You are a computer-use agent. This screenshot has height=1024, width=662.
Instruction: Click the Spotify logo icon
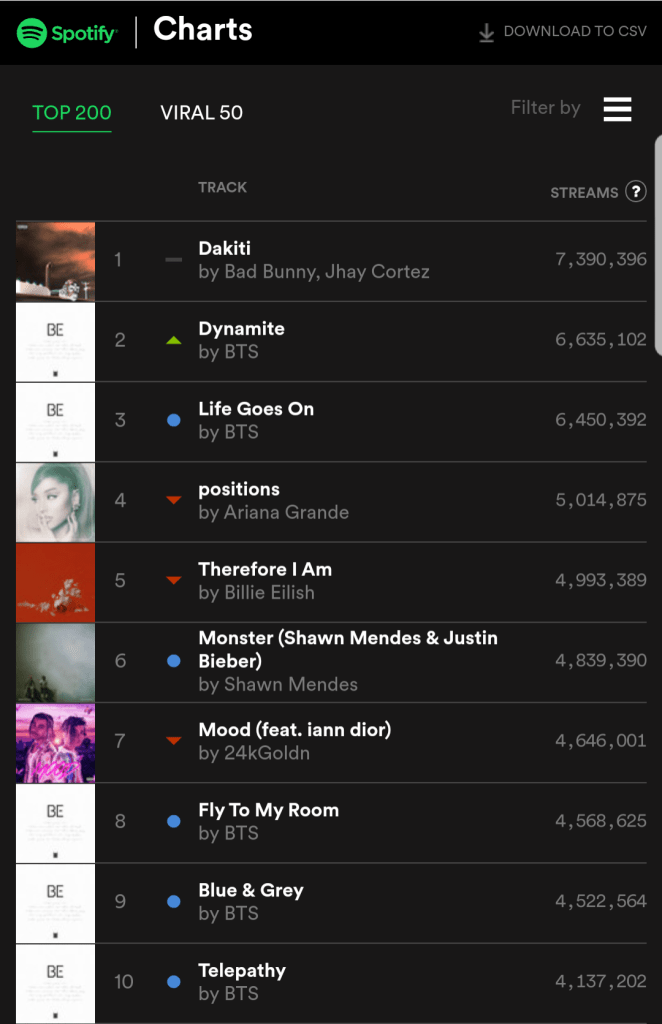[x=32, y=32]
